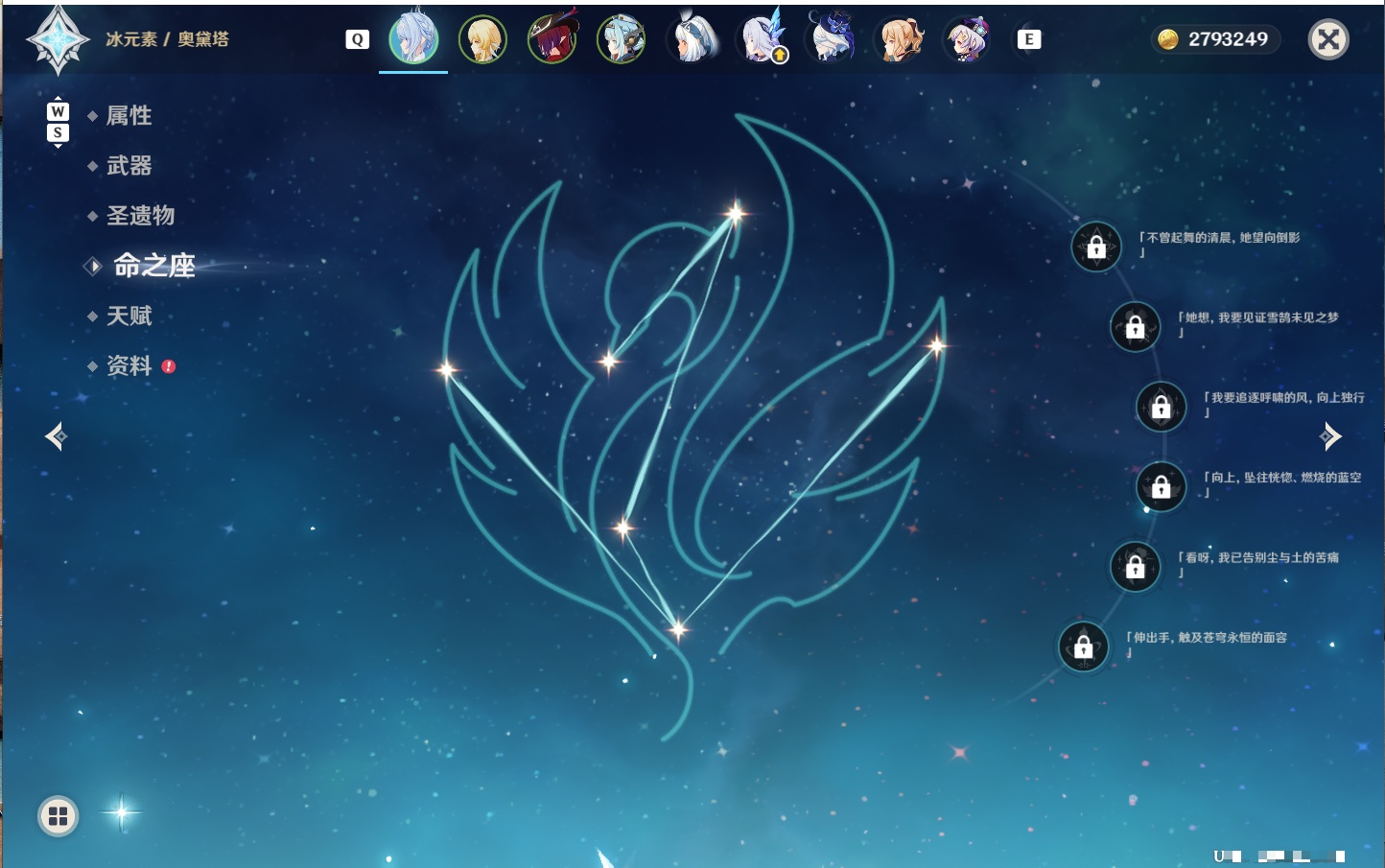Switch to the blonde short-haired character avatar
Viewport: 1385px width, 868px height.
coord(482,39)
